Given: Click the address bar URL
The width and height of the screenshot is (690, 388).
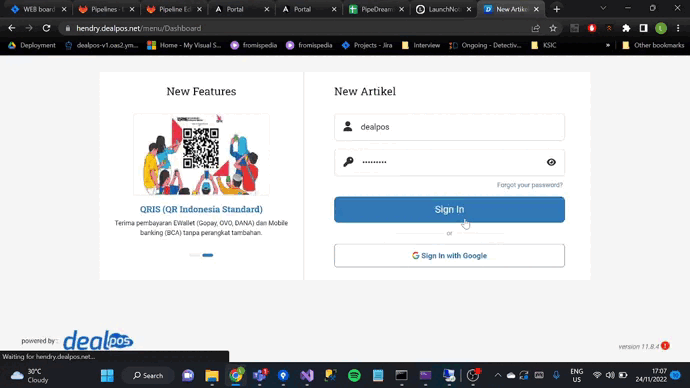Looking at the screenshot, I should (x=139, y=28).
